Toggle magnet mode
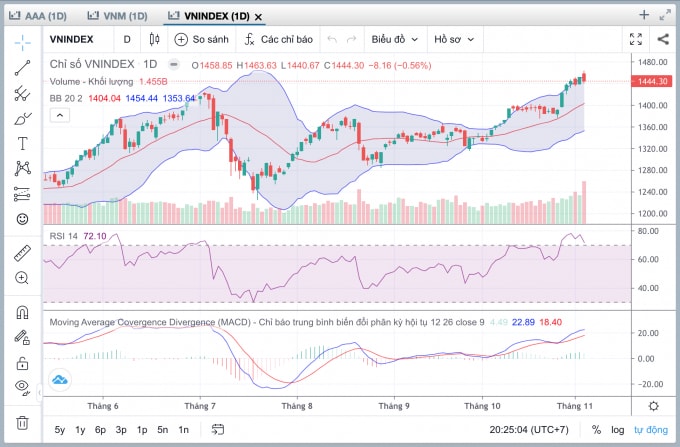Viewport: 680px width, 447px height. tap(23, 312)
